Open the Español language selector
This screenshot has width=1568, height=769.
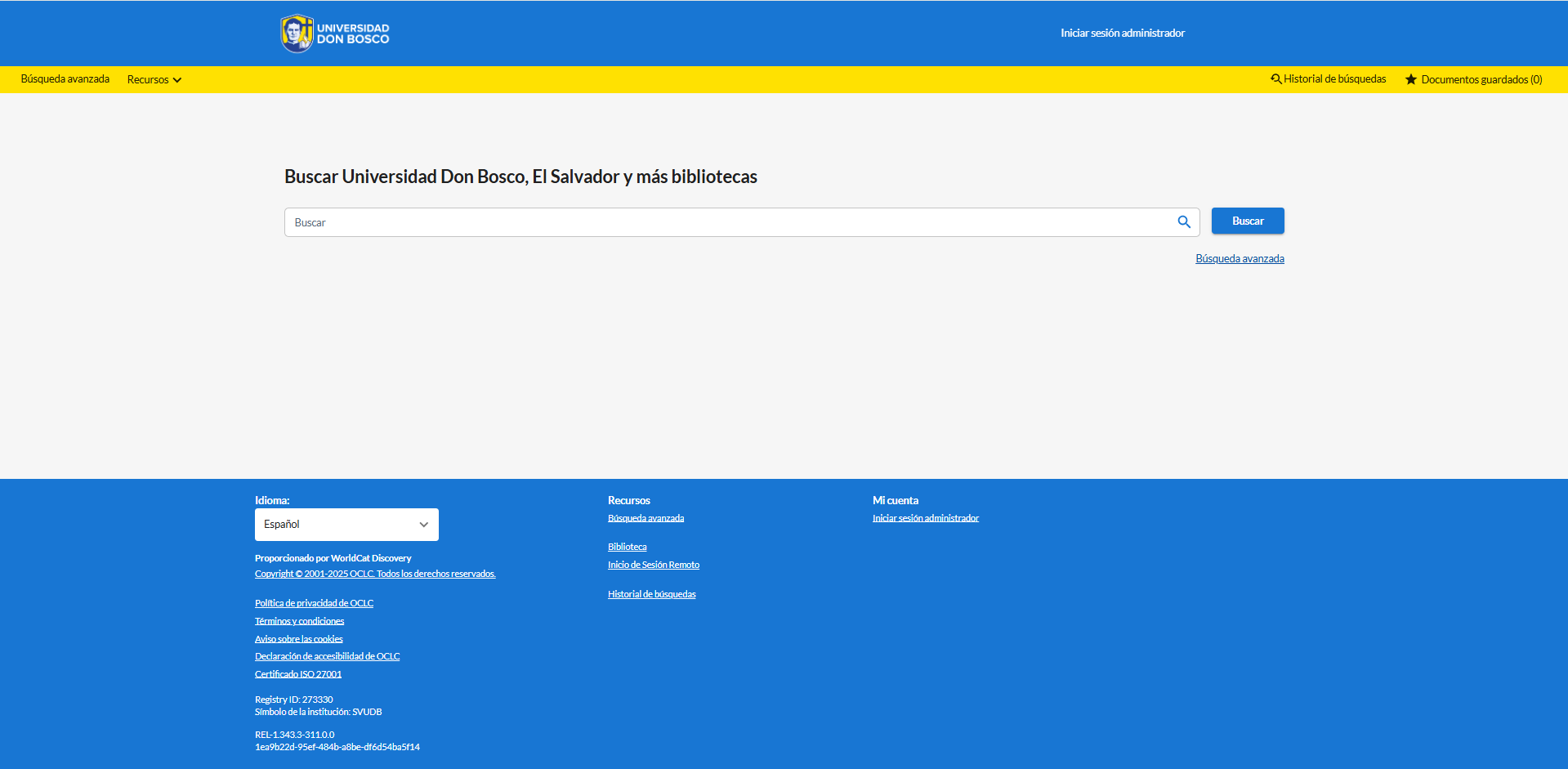(x=346, y=525)
